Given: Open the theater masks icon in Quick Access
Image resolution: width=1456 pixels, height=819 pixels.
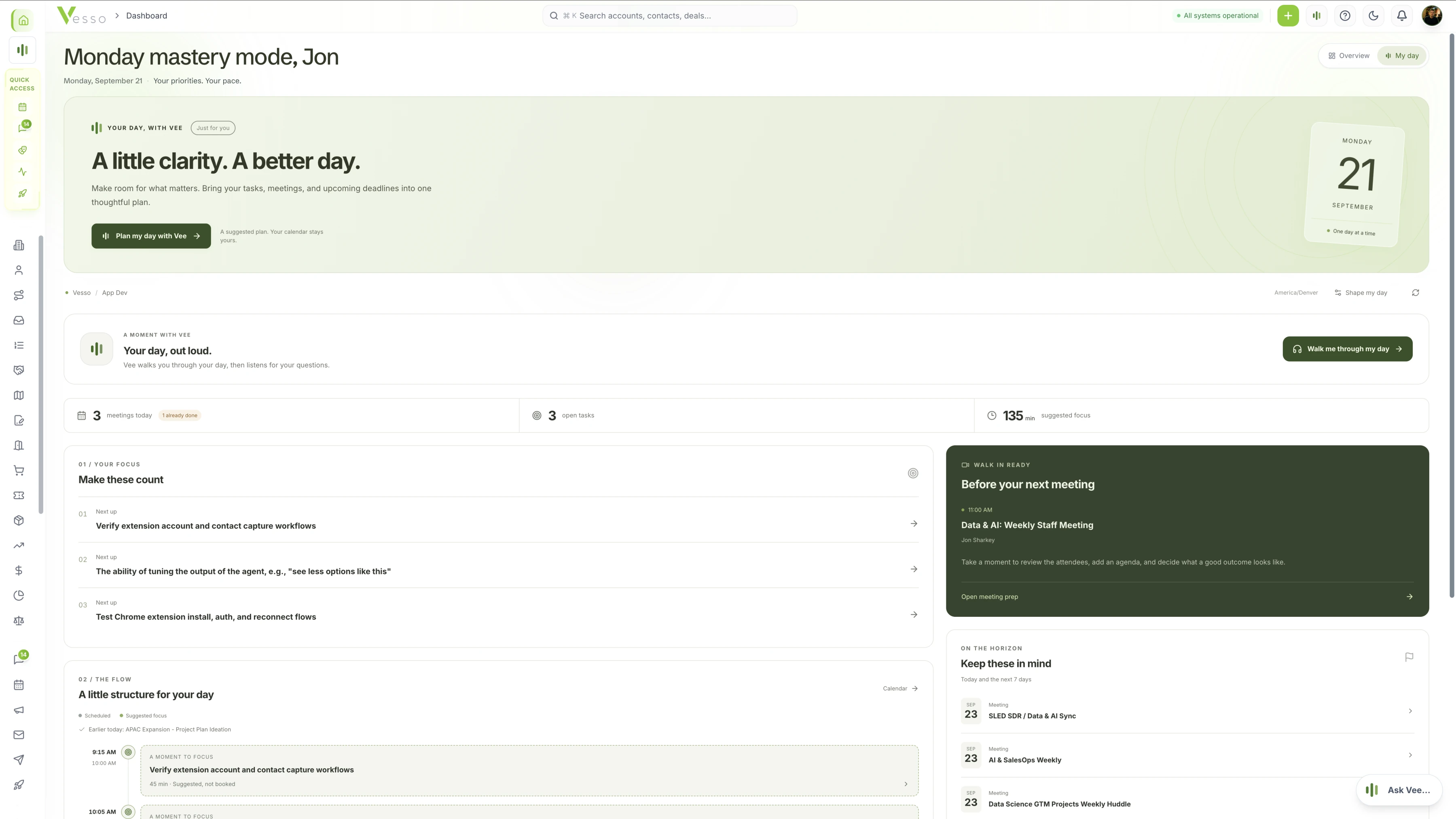Looking at the screenshot, I should coord(23,150).
